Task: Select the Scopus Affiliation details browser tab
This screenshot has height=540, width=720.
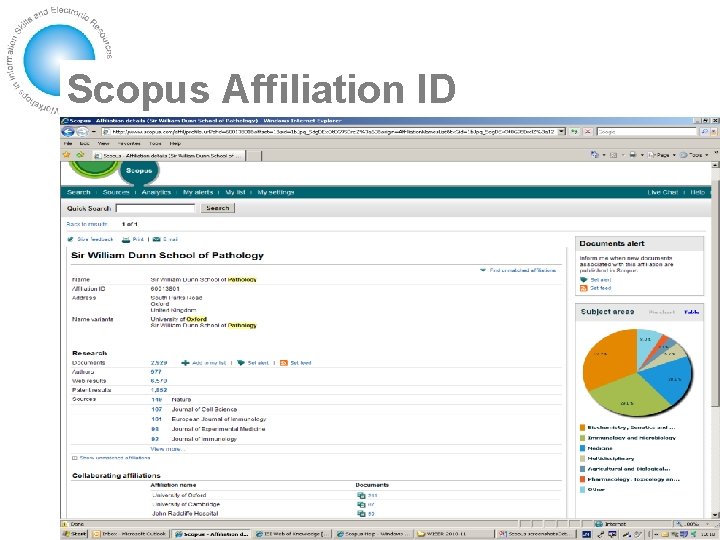Action: (168, 156)
